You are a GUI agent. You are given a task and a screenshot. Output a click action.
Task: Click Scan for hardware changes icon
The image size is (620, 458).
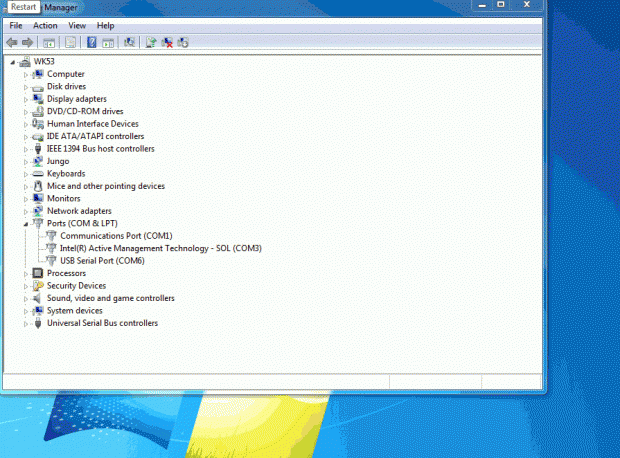click(129, 42)
